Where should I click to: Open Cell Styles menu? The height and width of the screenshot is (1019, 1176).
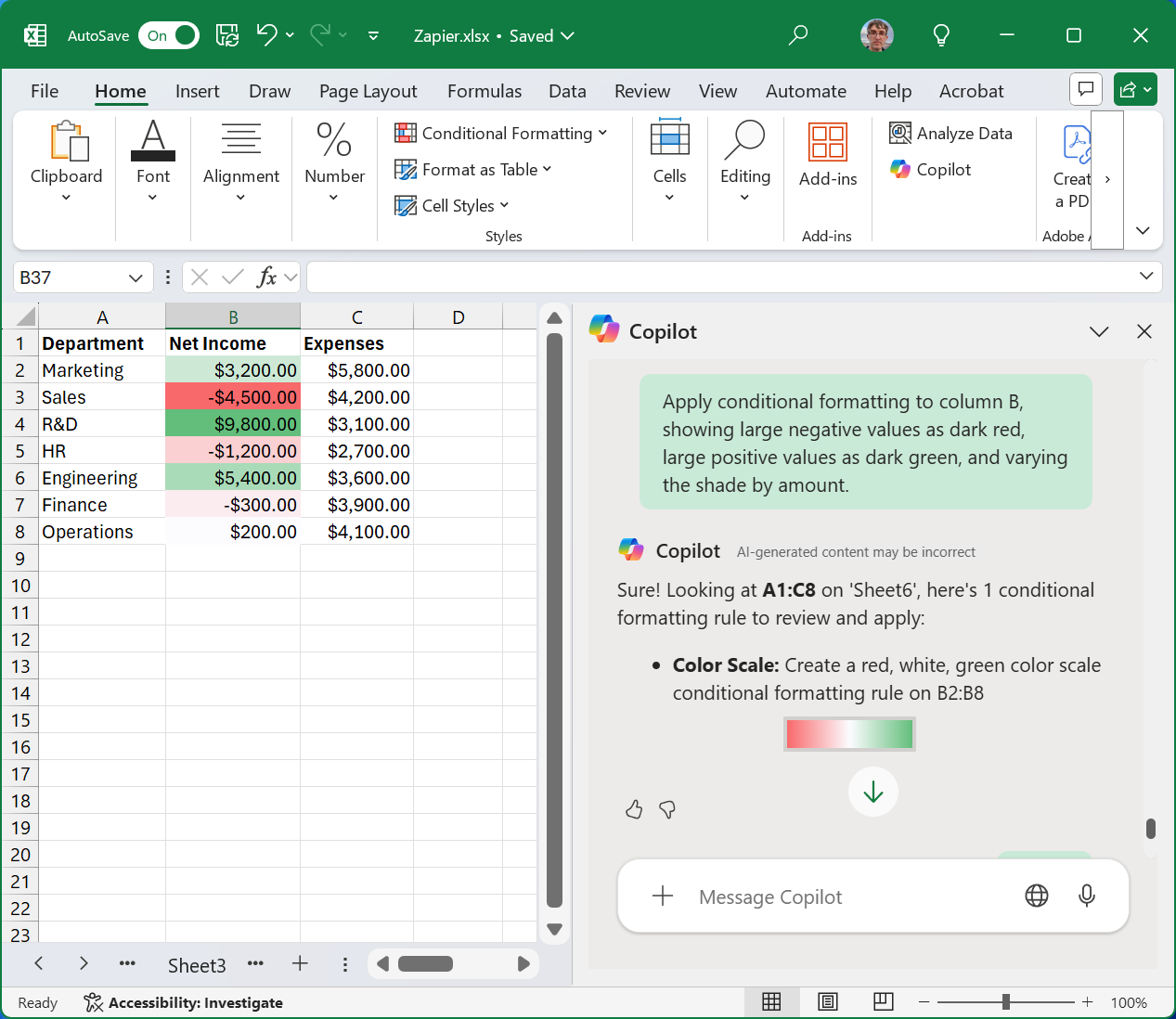pyautogui.click(x=452, y=205)
